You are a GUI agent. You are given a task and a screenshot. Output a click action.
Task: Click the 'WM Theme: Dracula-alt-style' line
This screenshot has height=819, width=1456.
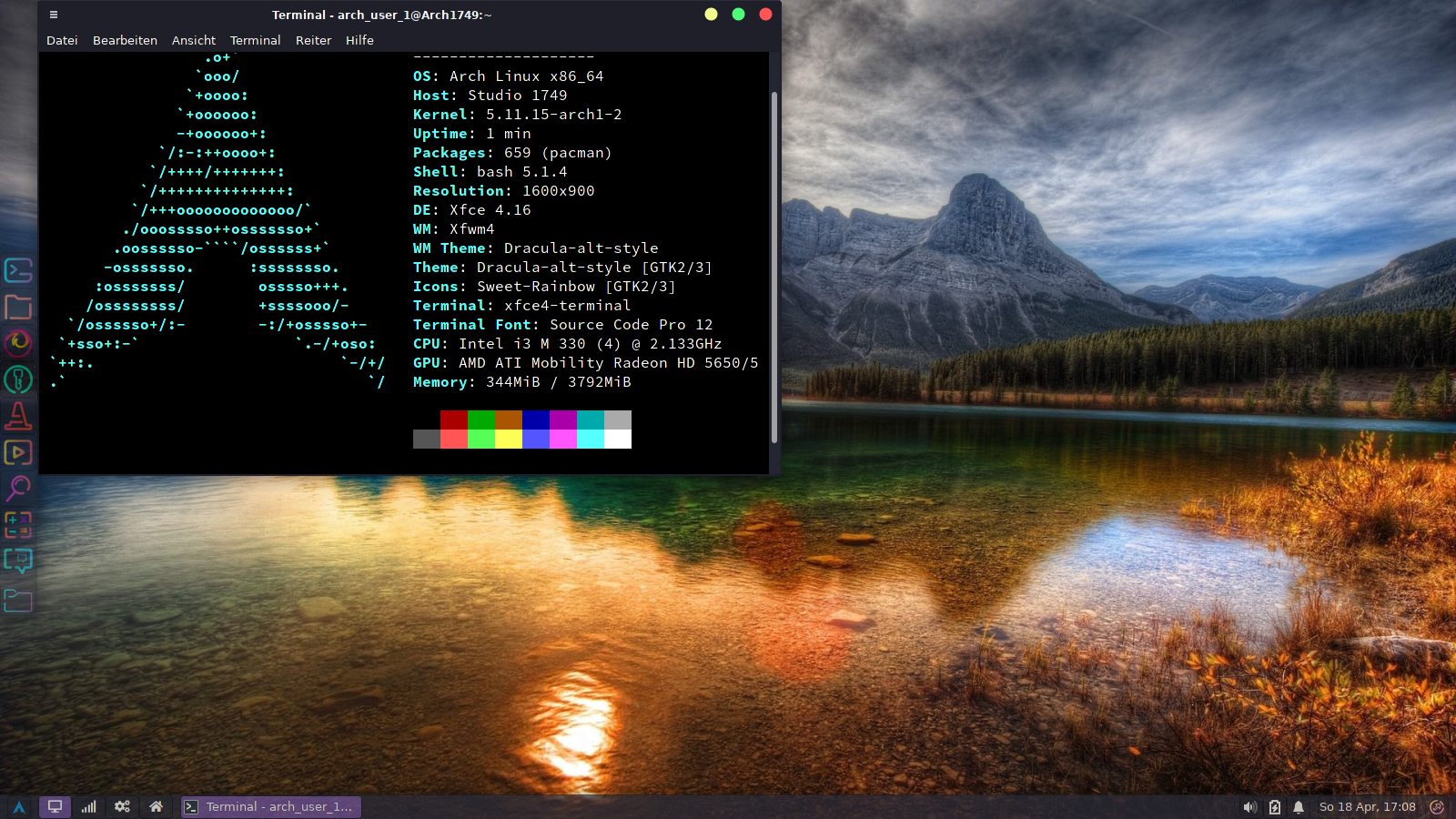[535, 248]
